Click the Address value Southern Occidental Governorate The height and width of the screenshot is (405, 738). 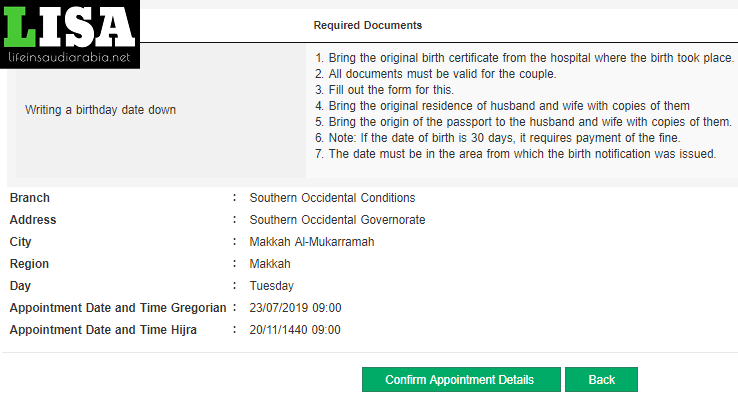click(337, 220)
